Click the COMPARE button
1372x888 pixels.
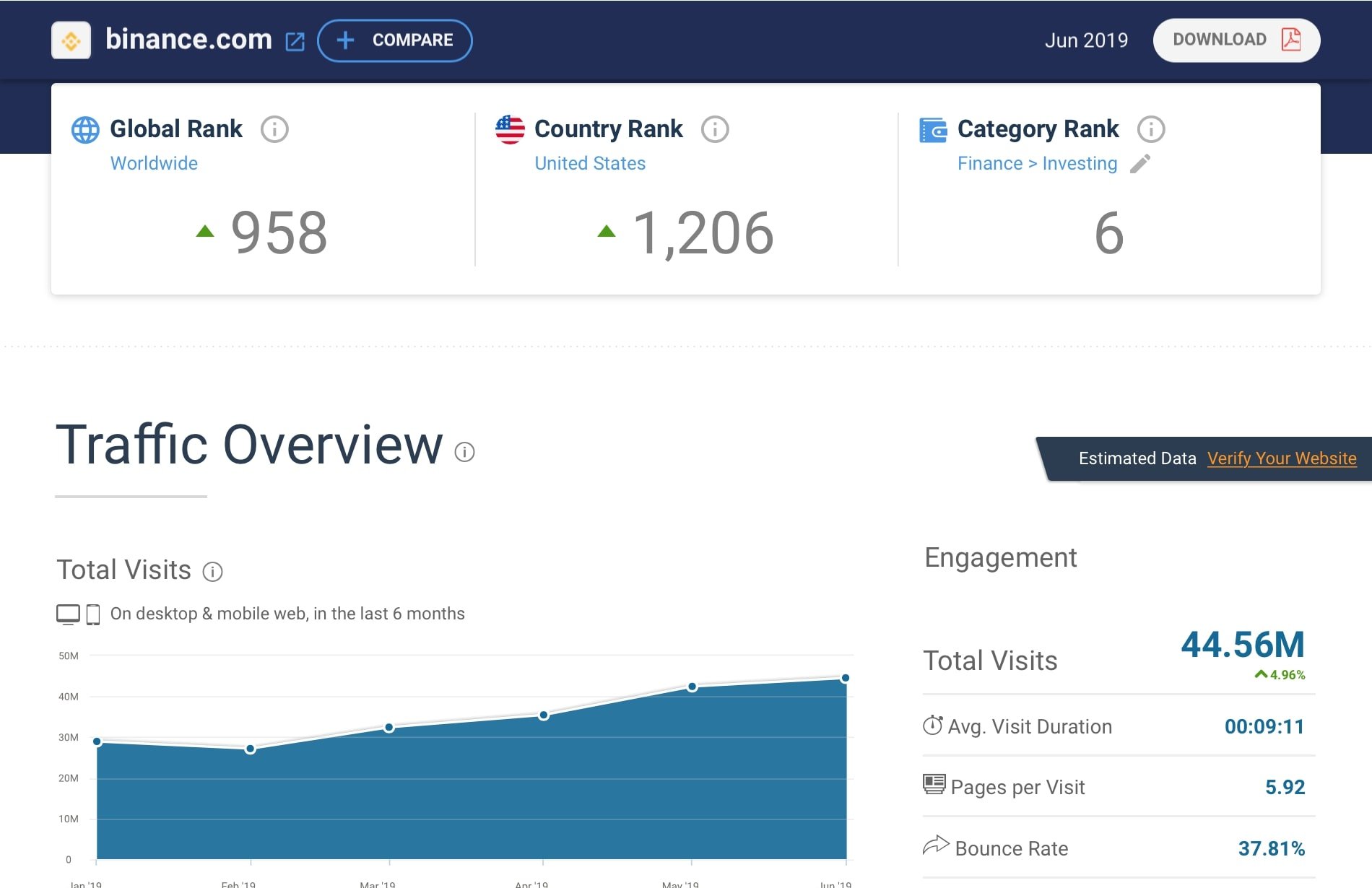point(395,40)
